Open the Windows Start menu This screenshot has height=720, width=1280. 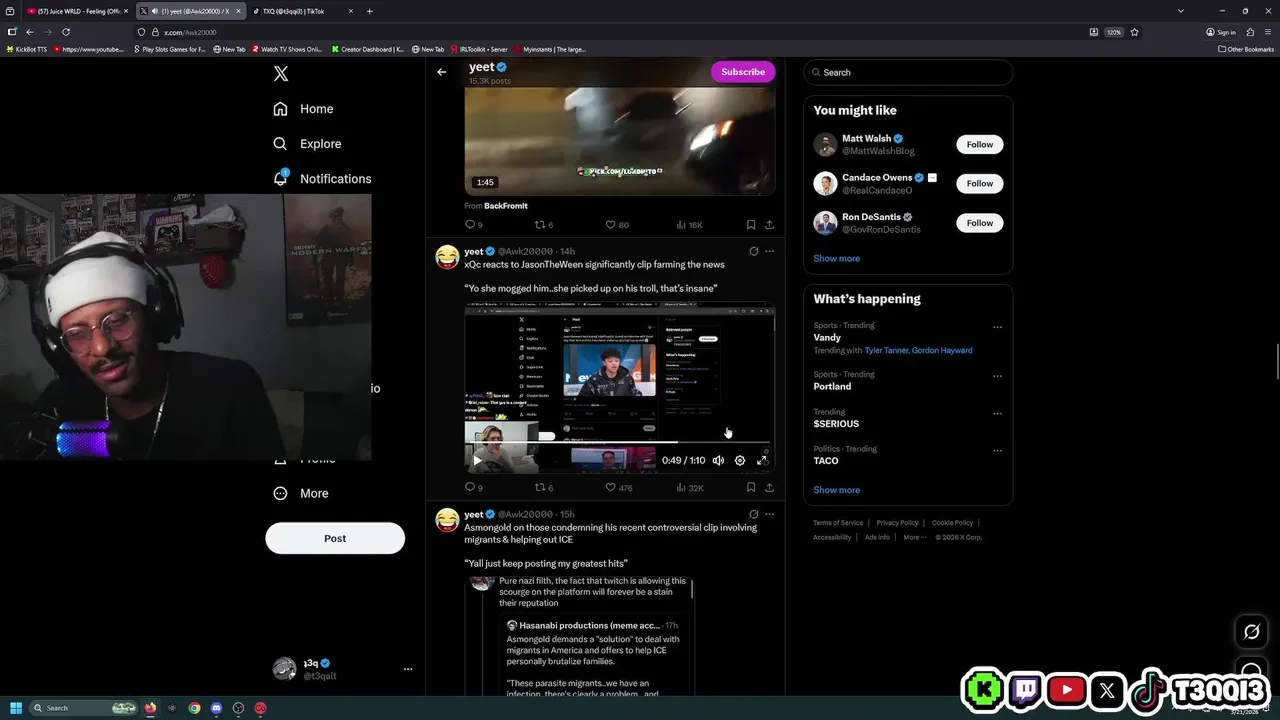point(16,708)
